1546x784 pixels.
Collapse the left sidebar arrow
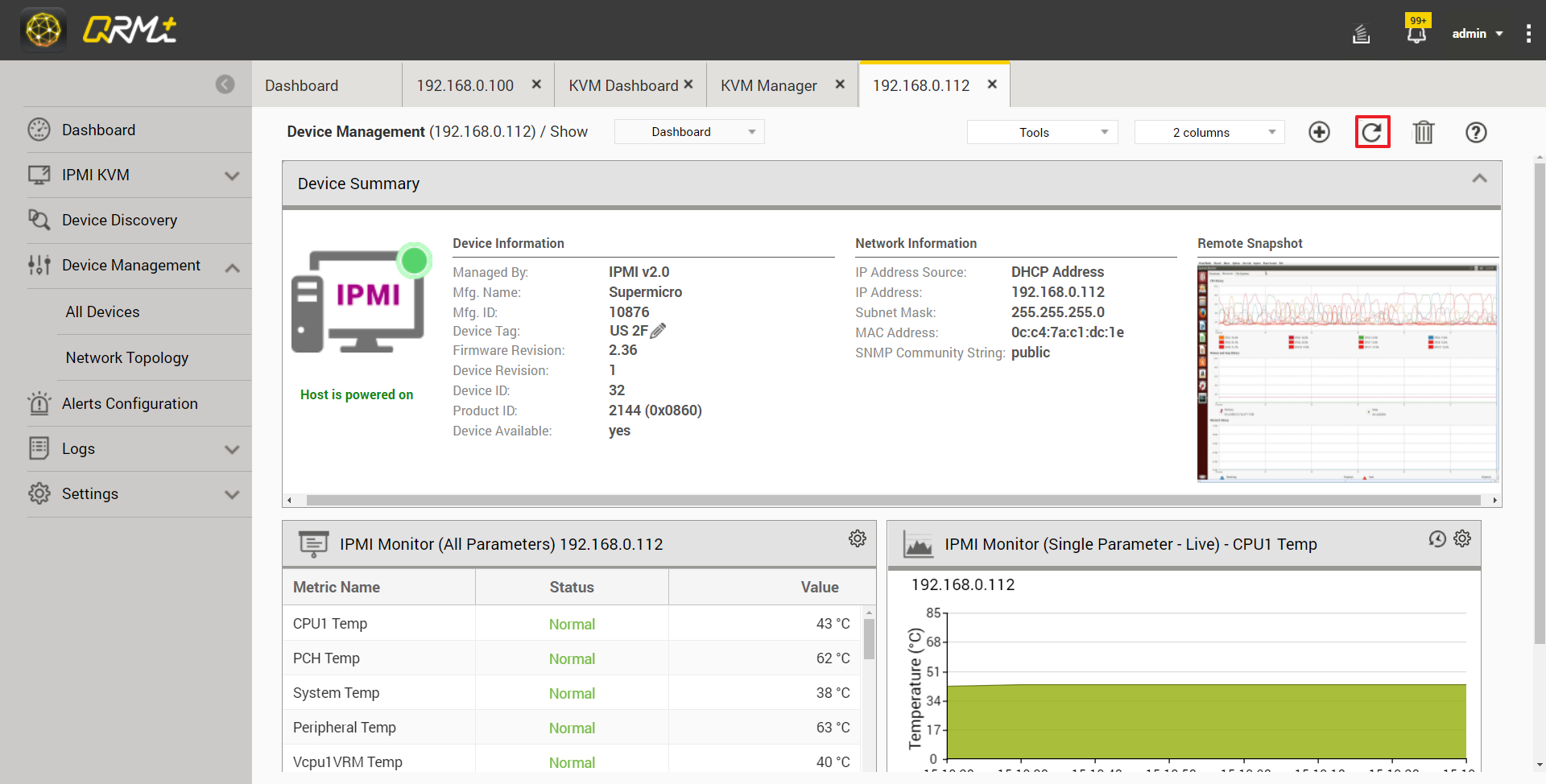225,85
